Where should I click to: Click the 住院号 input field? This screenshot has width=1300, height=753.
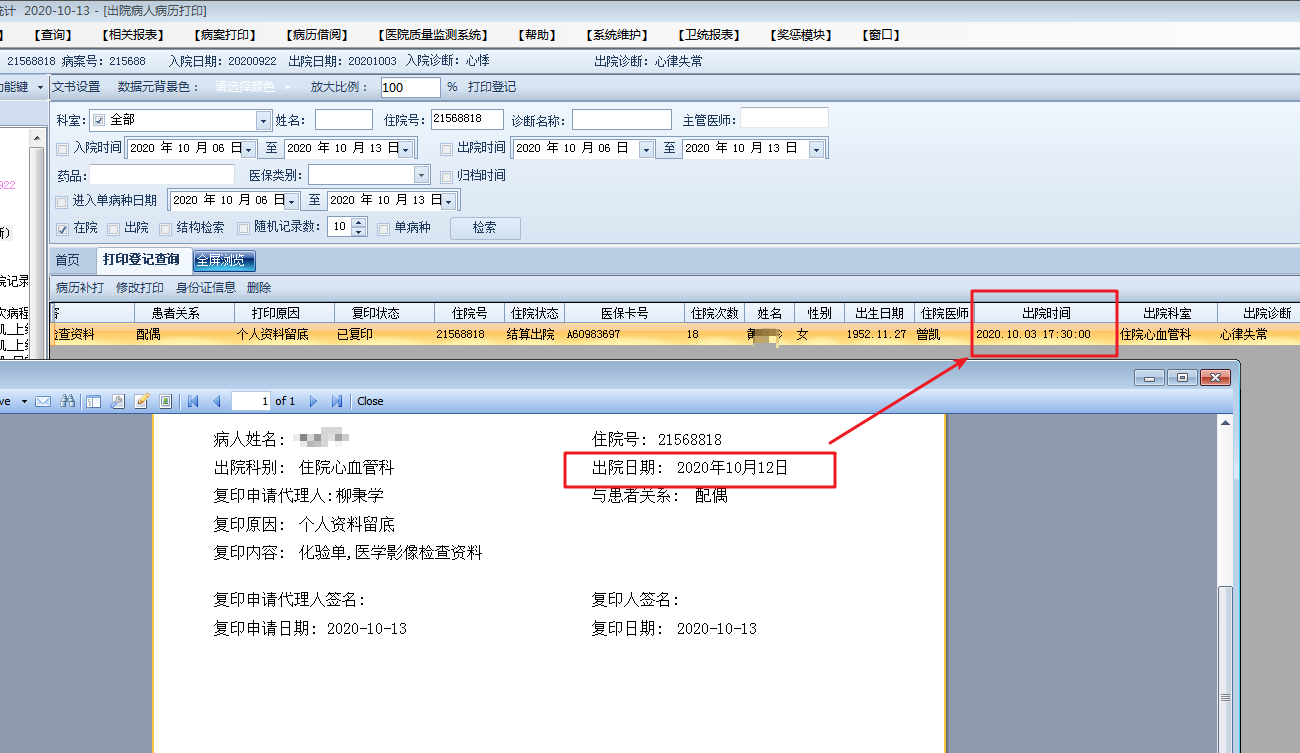(x=467, y=120)
